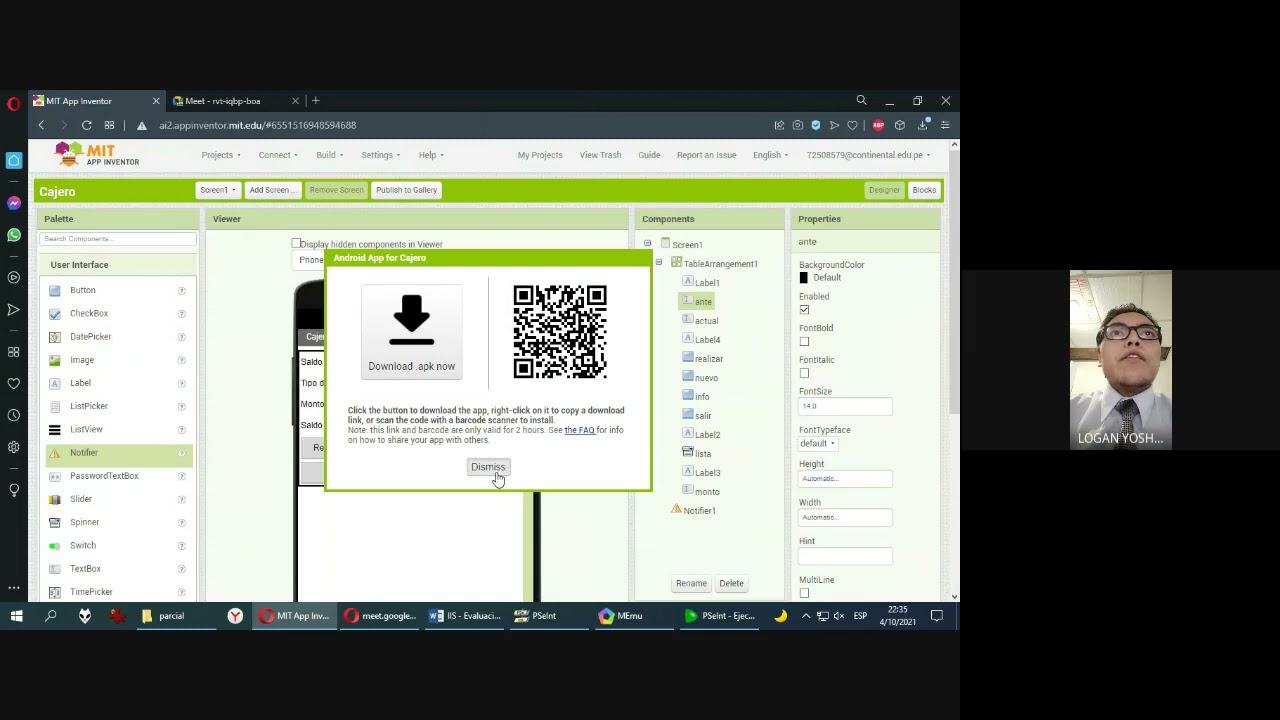
Task: Open the FontTypeface default dropdown
Action: click(x=817, y=443)
